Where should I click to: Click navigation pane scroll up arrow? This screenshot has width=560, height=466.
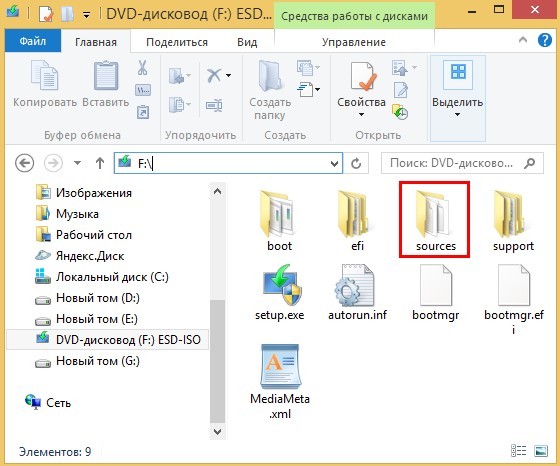tap(217, 191)
